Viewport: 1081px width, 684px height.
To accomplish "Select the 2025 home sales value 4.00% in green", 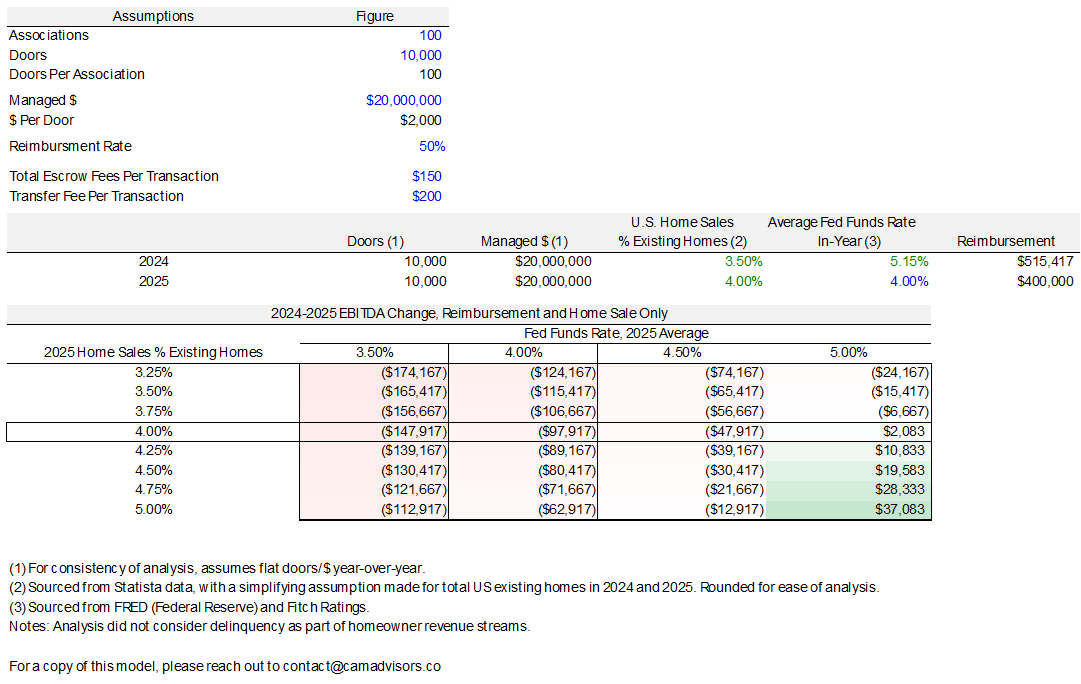I will click(743, 281).
